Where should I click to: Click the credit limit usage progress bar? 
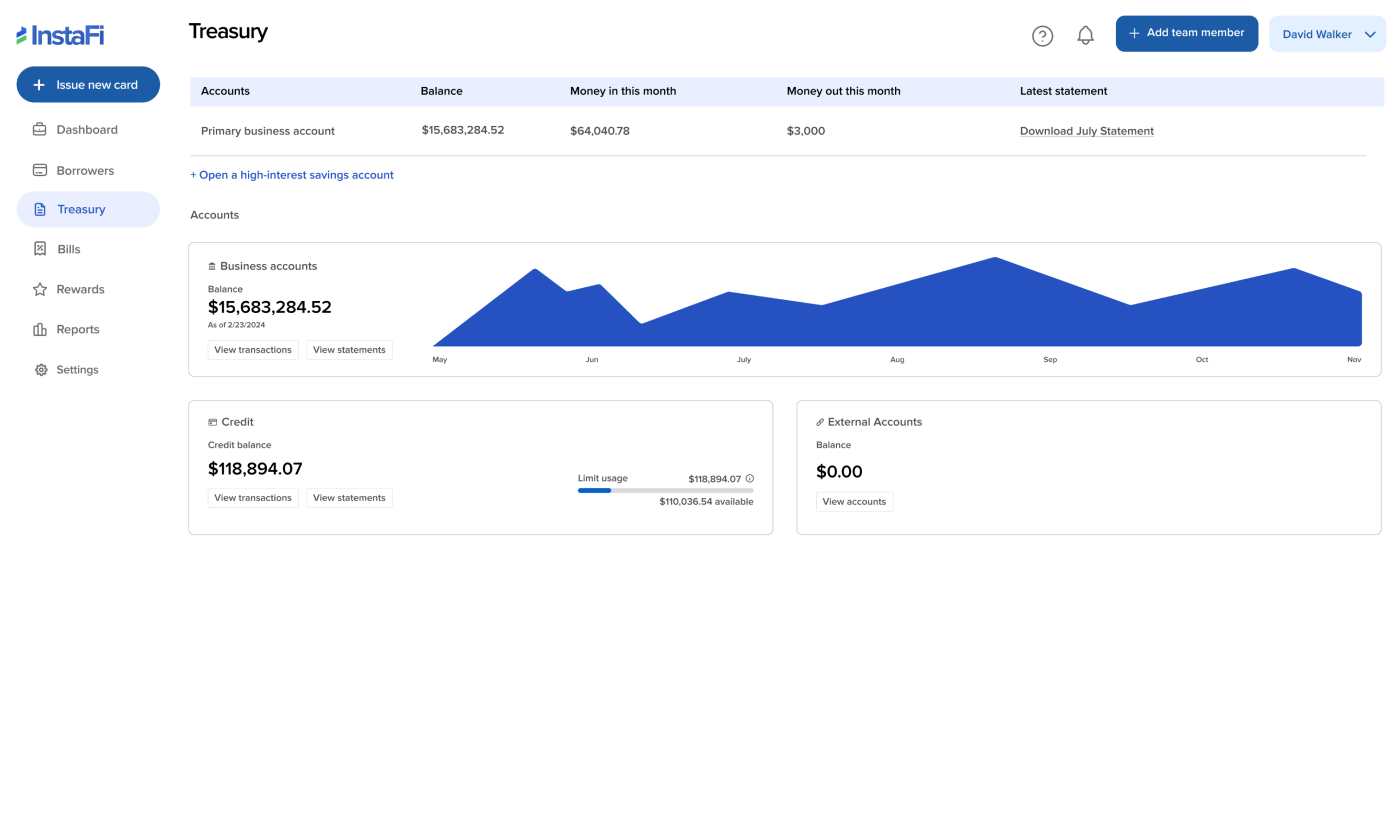[665, 490]
